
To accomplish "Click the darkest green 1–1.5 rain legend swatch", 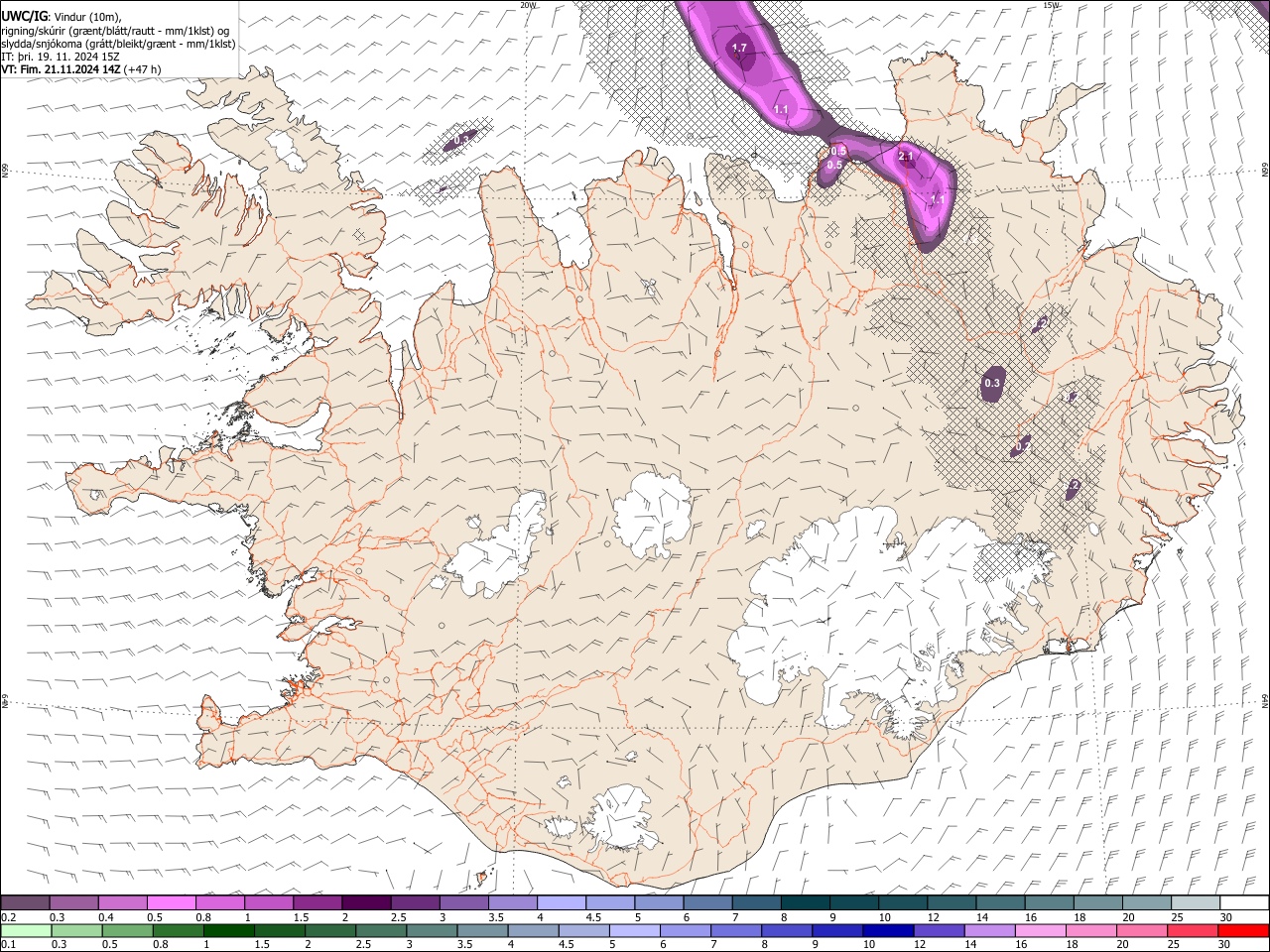I will click(228, 930).
